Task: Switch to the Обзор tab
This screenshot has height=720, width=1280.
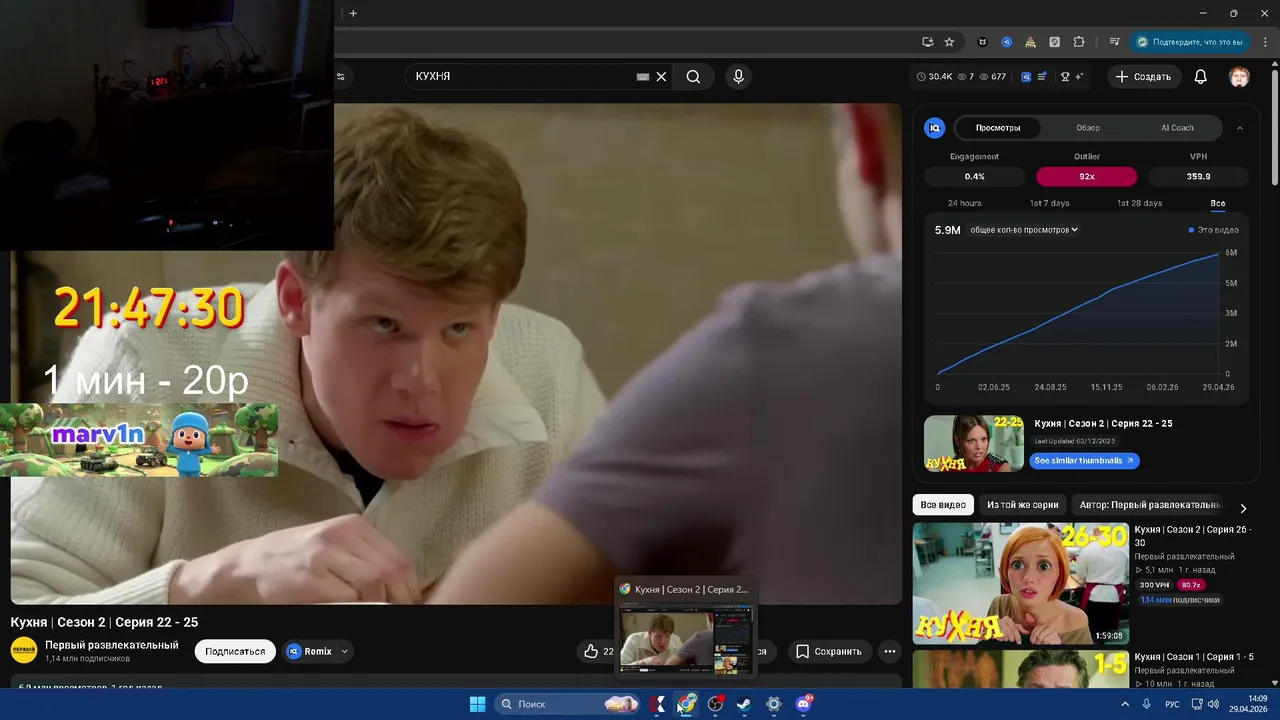Action: 1088,128
